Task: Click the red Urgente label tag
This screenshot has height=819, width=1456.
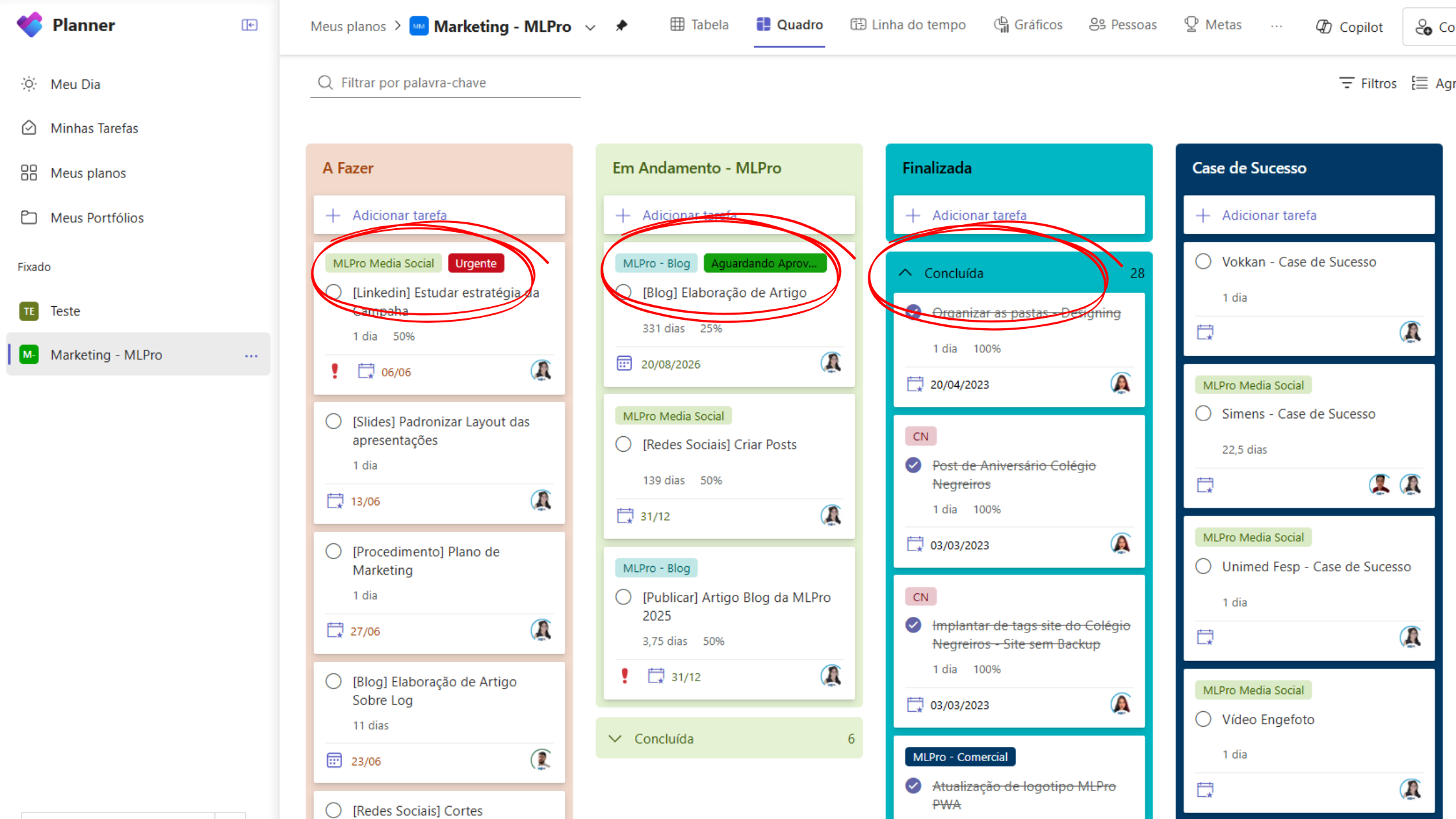Action: (476, 263)
